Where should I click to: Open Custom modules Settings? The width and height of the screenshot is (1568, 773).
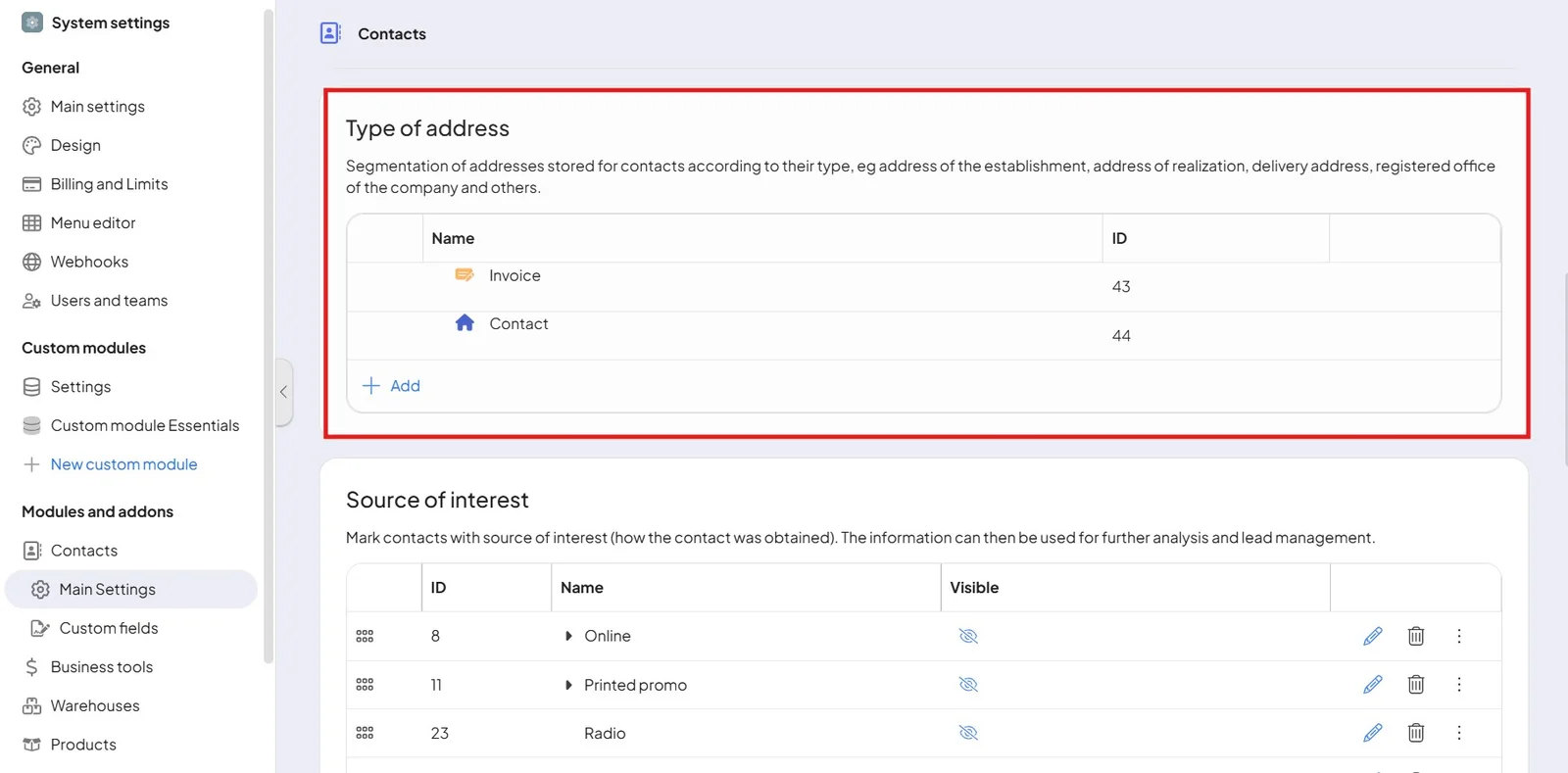[x=80, y=387]
